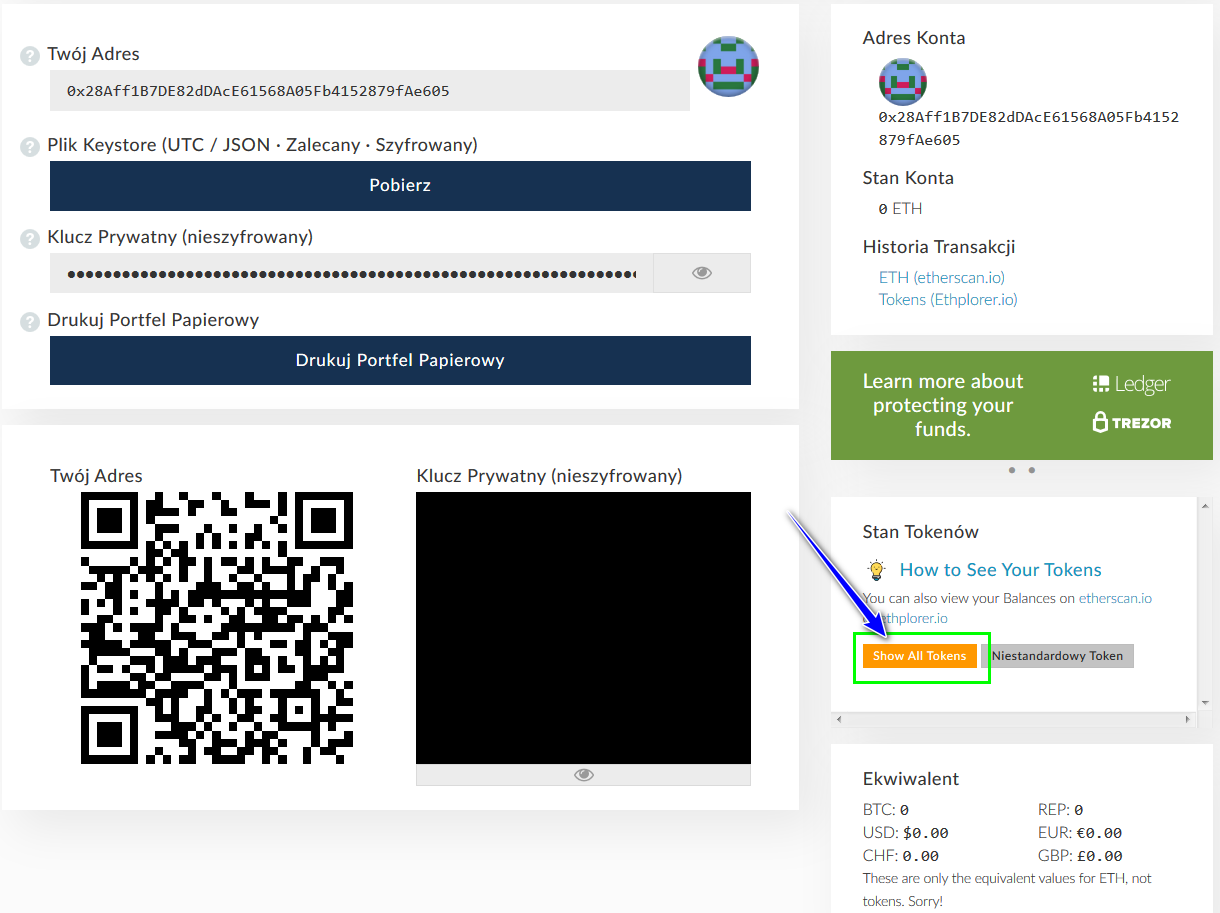Click the Ledger logo in green banner
Viewport: 1220px width, 913px height.
(x=1131, y=384)
